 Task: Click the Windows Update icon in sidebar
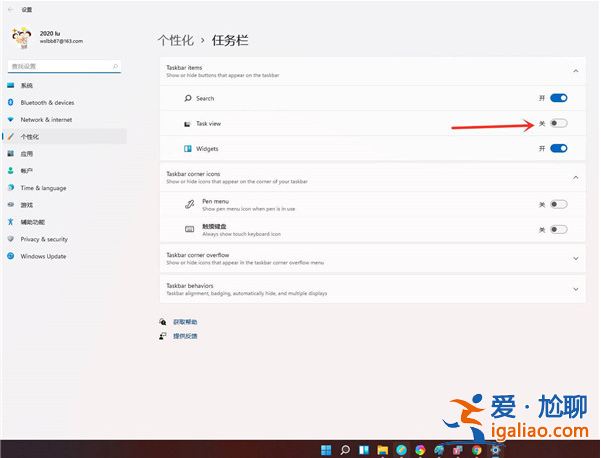11,256
